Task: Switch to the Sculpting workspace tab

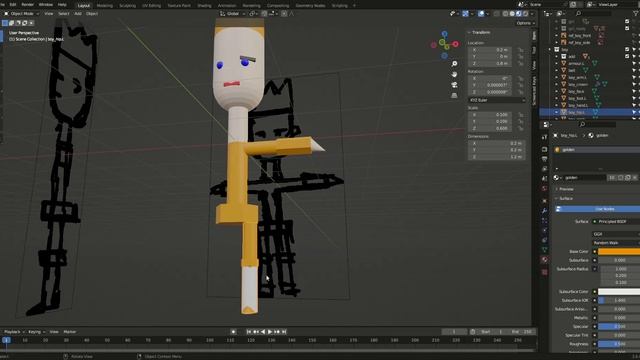Action: click(128, 6)
